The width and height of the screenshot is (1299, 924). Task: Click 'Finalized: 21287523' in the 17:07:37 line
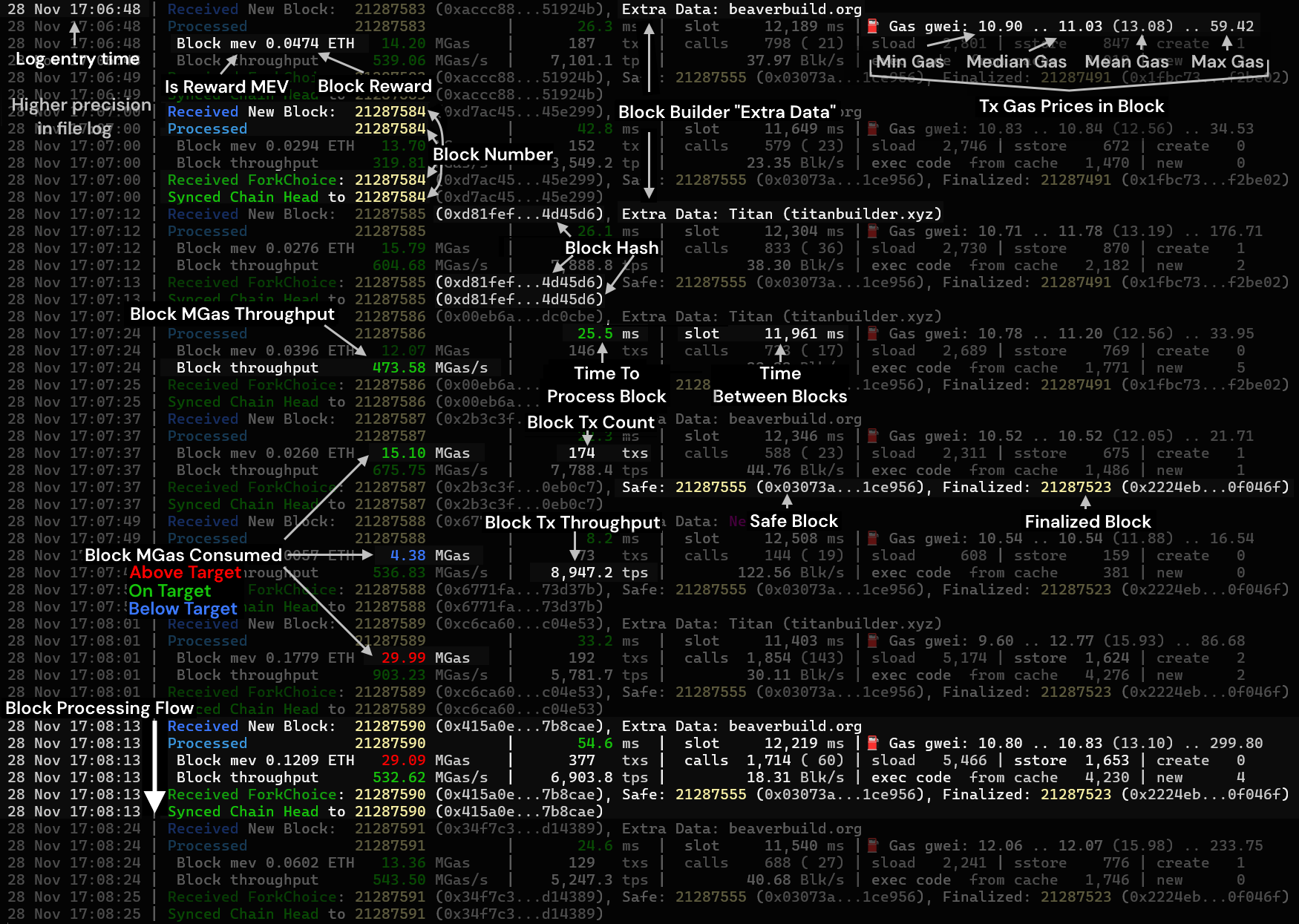coord(1027,487)
